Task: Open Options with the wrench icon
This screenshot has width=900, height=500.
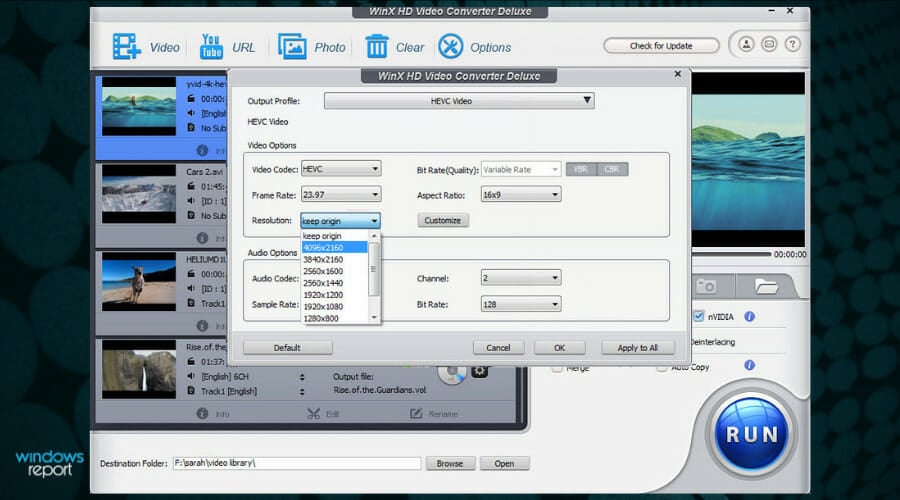Action: pos(451,46)
